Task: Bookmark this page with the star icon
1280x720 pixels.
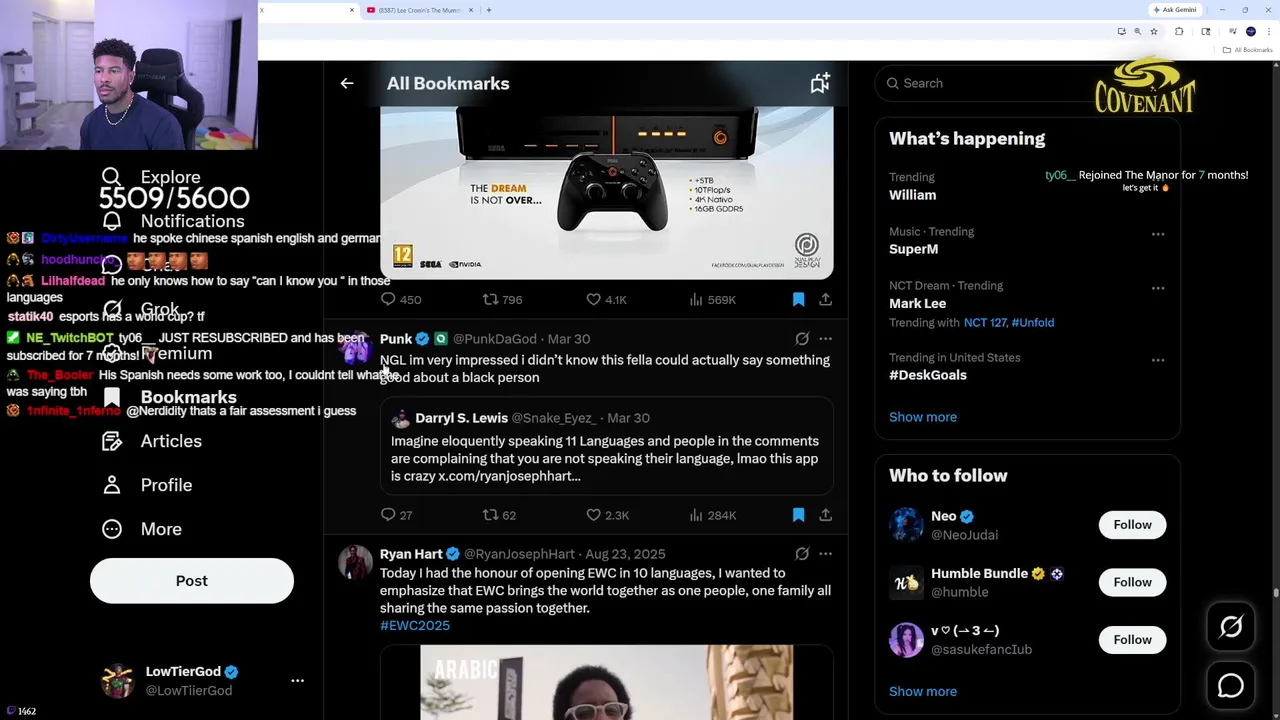Action: pos(1154,32)
